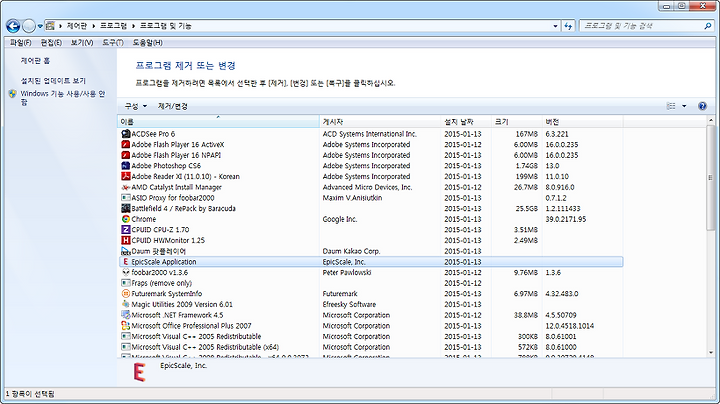Click the vertical scrollbar thumb
Viewport: 720px width, 404px height.
pos(710,178)
